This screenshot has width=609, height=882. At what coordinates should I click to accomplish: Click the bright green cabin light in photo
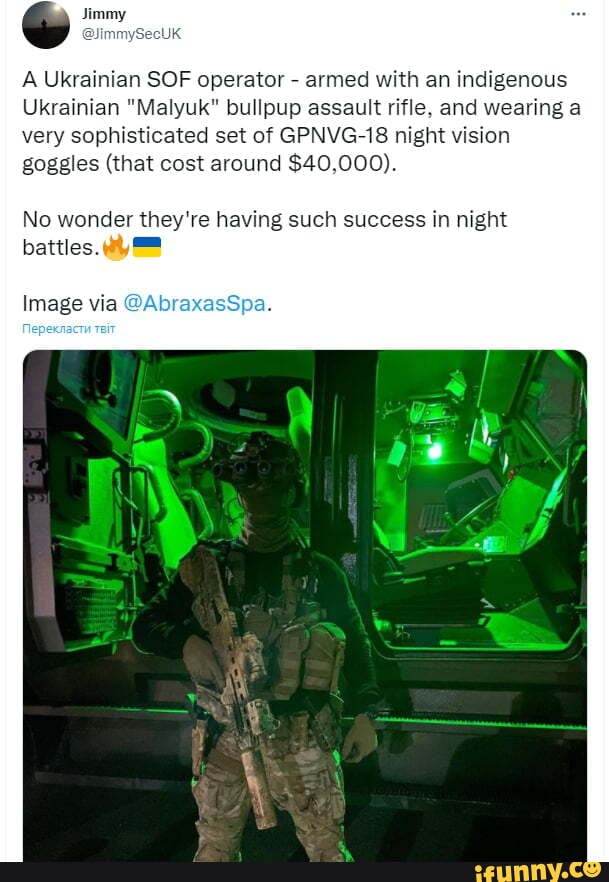click(x=435, y=450)
